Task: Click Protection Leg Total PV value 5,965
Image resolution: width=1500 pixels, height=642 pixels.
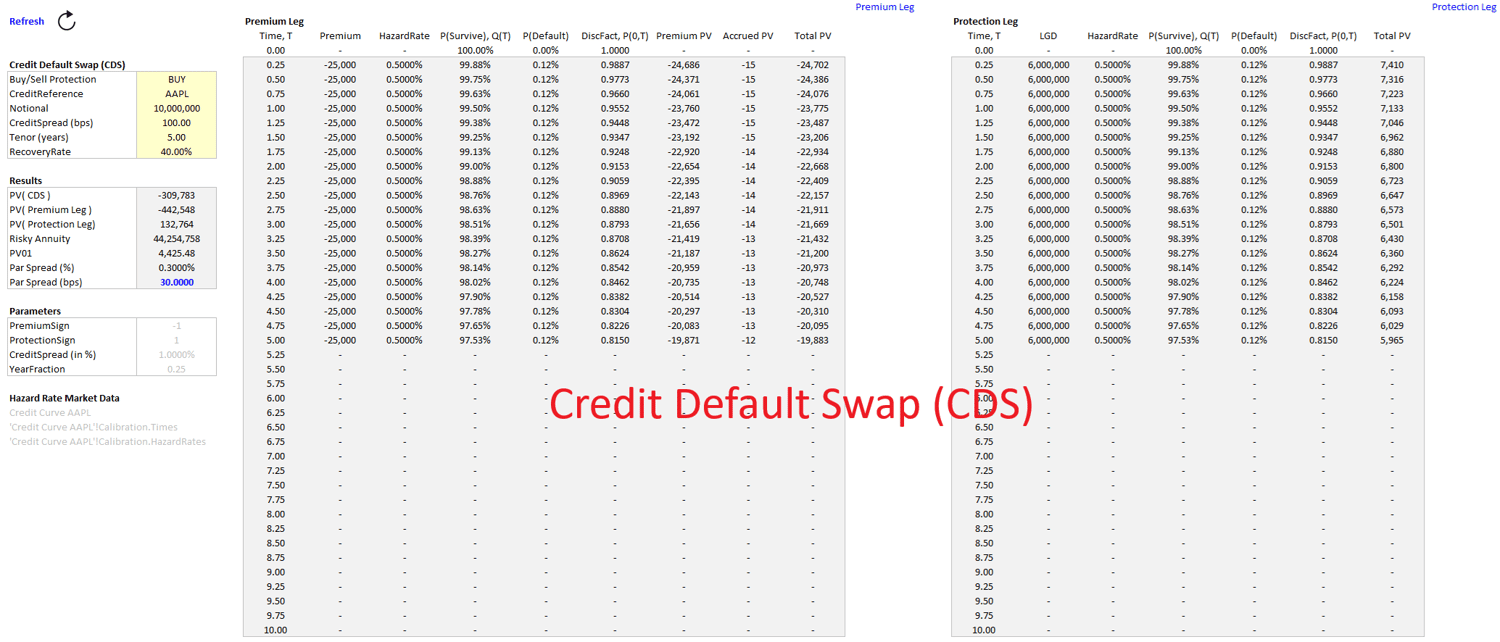Action: pyautogui.click(x=1392, y=341)
